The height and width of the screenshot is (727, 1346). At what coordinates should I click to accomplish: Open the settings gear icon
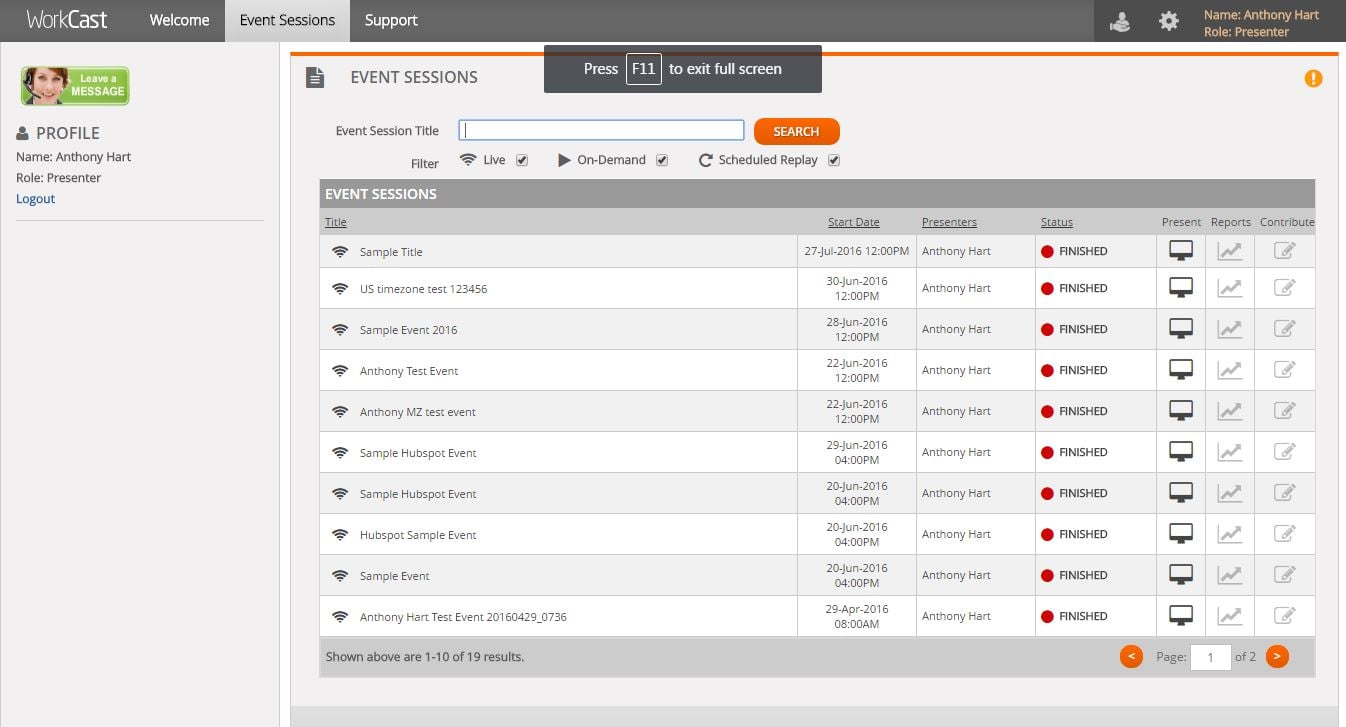(1168, 21)
